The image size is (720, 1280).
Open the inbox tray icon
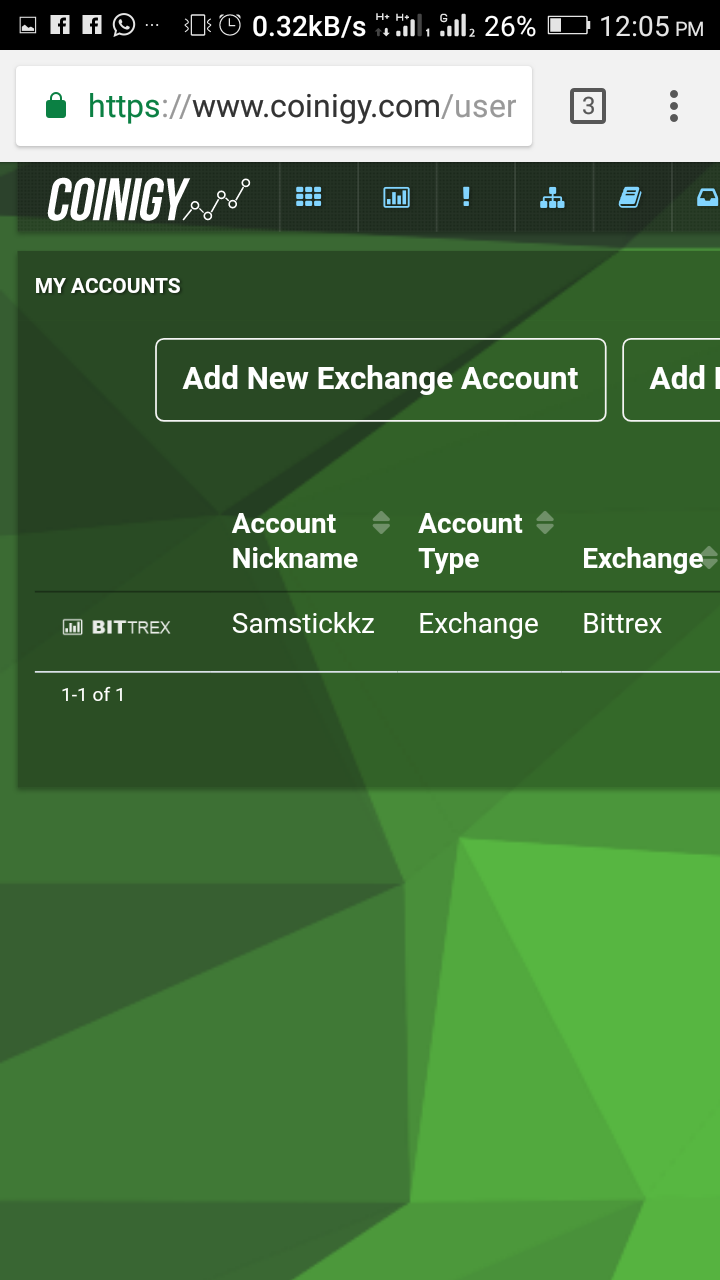(707, 197)
